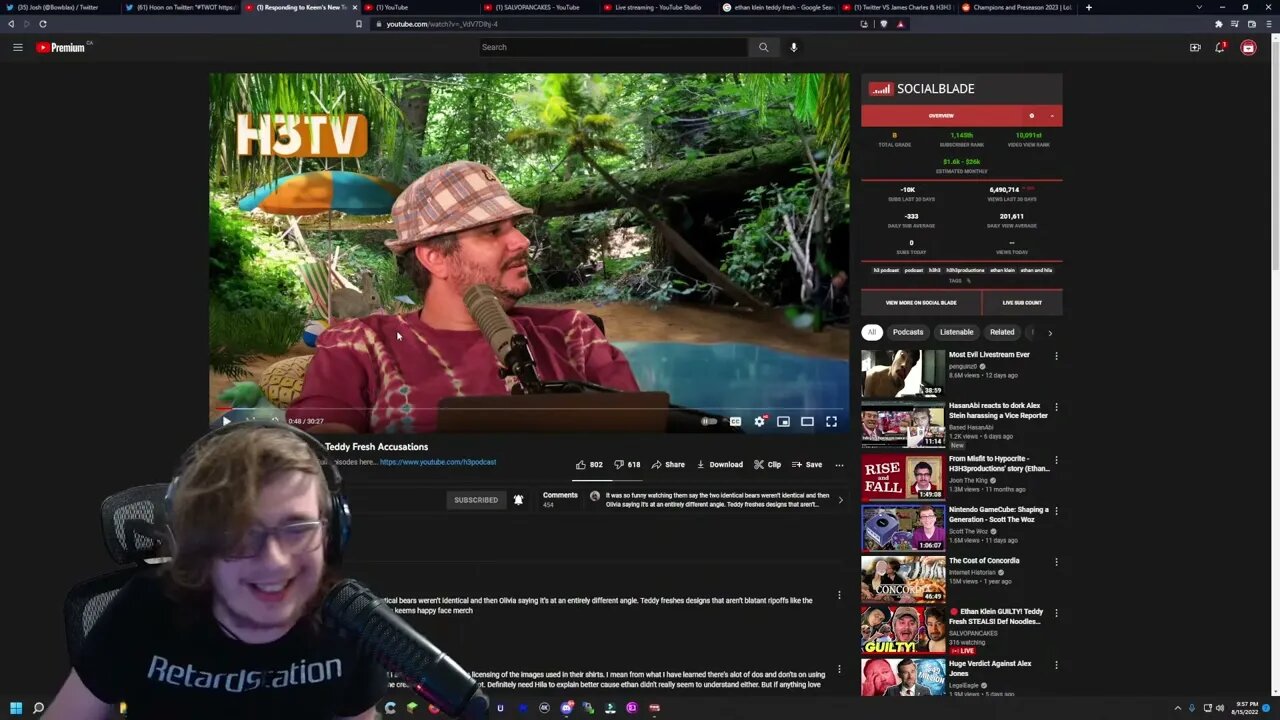Screen dimensions: 1280x720
Task: Open the Windows Start menu
Action: tap(15, 708)
